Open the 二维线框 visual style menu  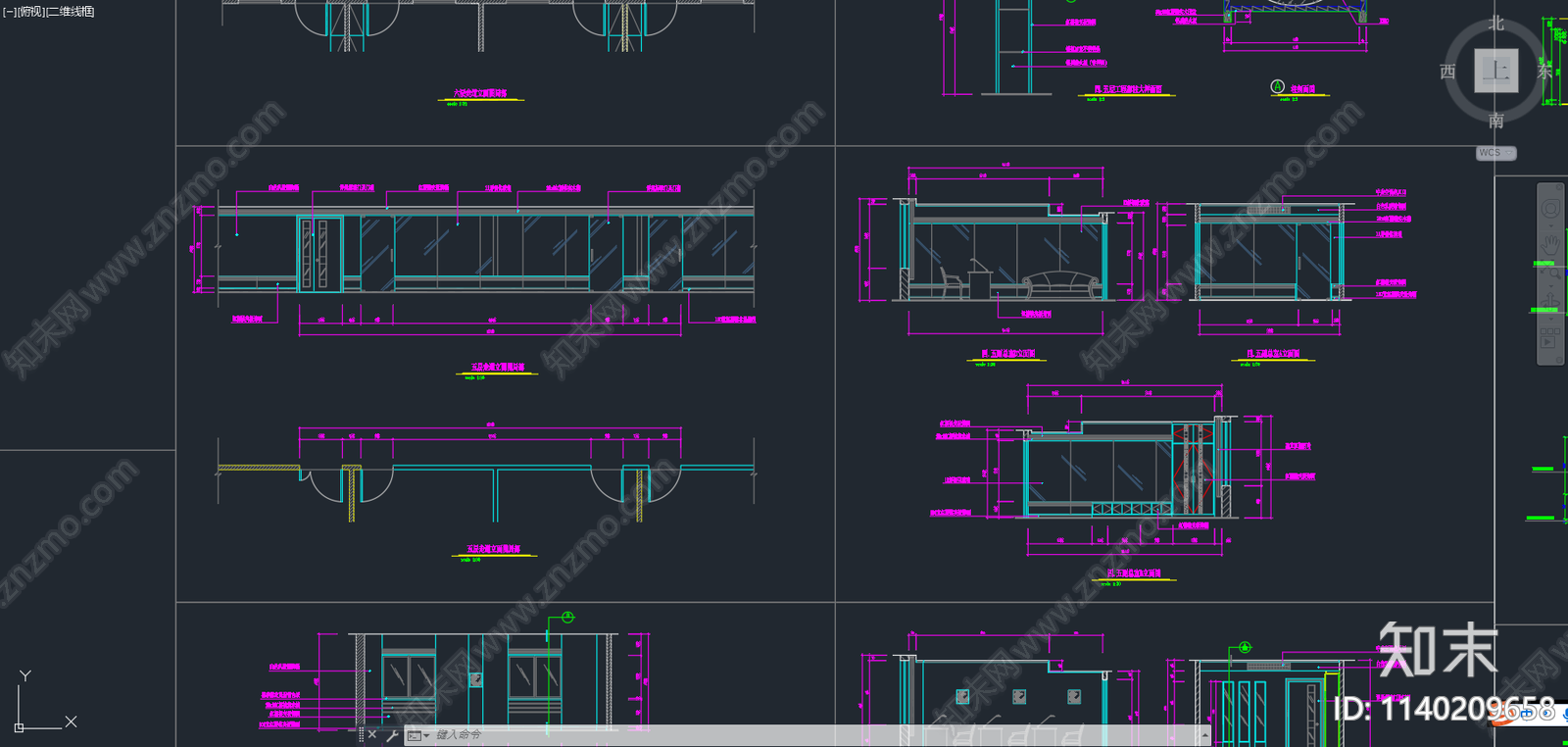[x=71, y=12]
